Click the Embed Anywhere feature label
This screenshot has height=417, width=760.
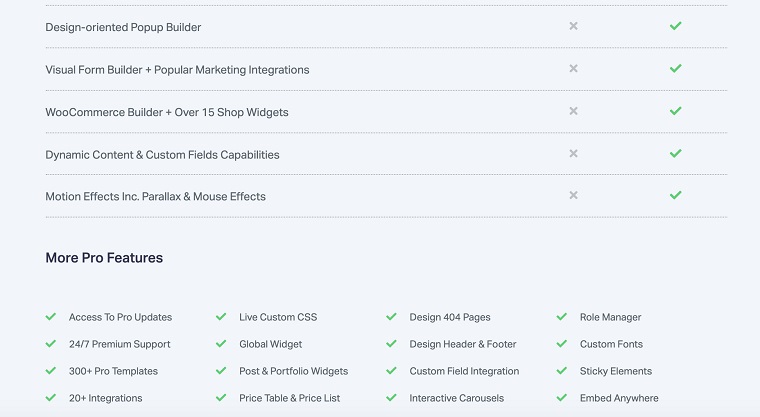click(619, 398)
